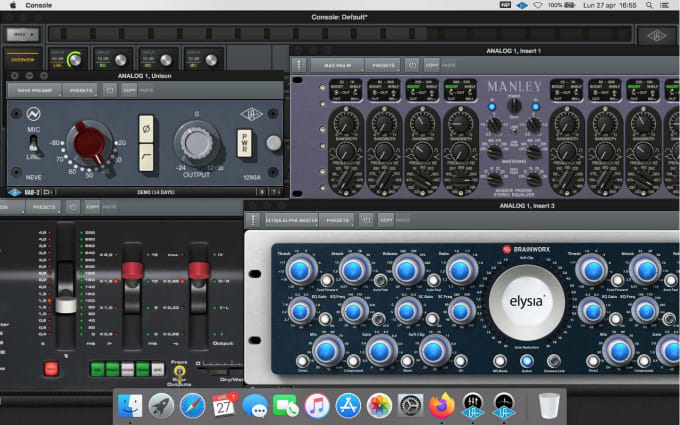680x425 pixels.
Task: Open Presets dropdown in ANALOG 1 Unison window
Action: tap(81, 90)
